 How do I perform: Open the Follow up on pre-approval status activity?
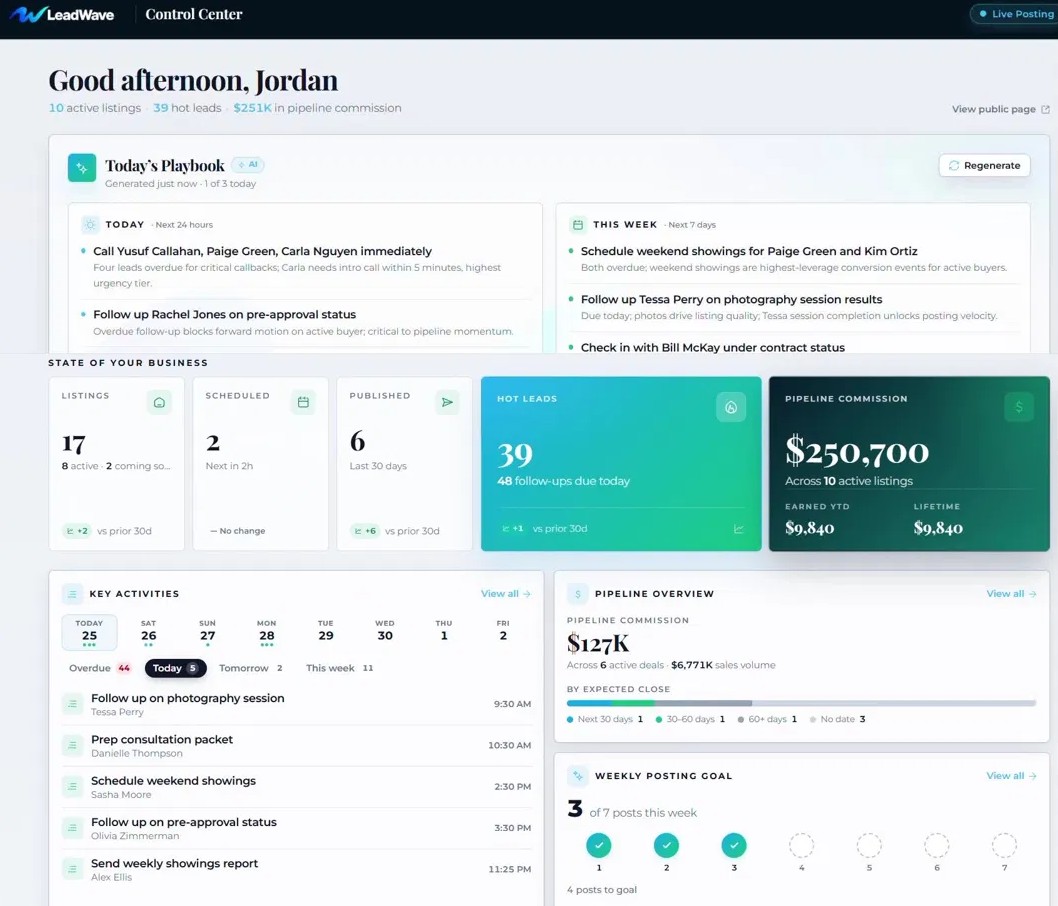click(297, 828)
